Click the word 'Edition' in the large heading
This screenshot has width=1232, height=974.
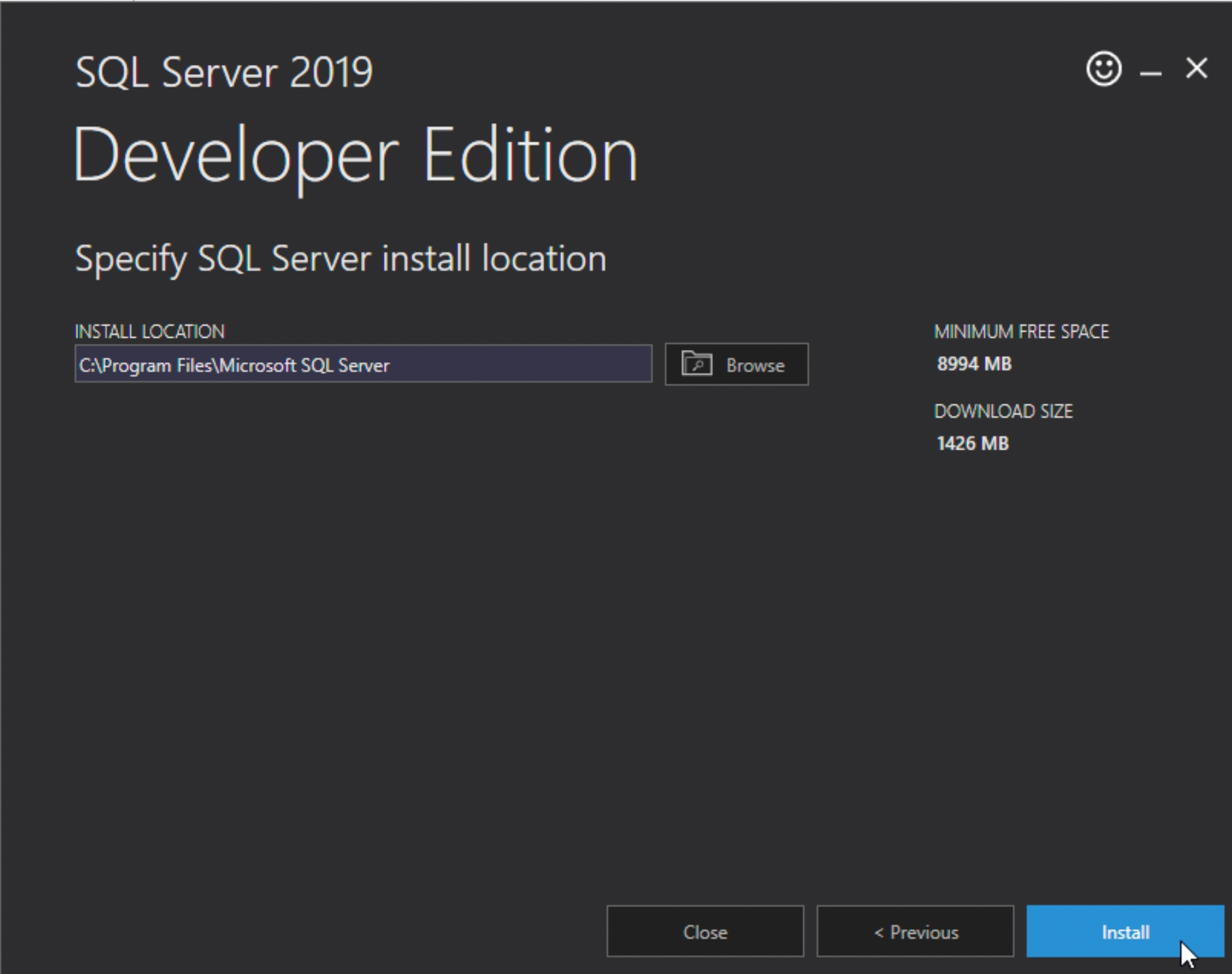tap(530, 155)
